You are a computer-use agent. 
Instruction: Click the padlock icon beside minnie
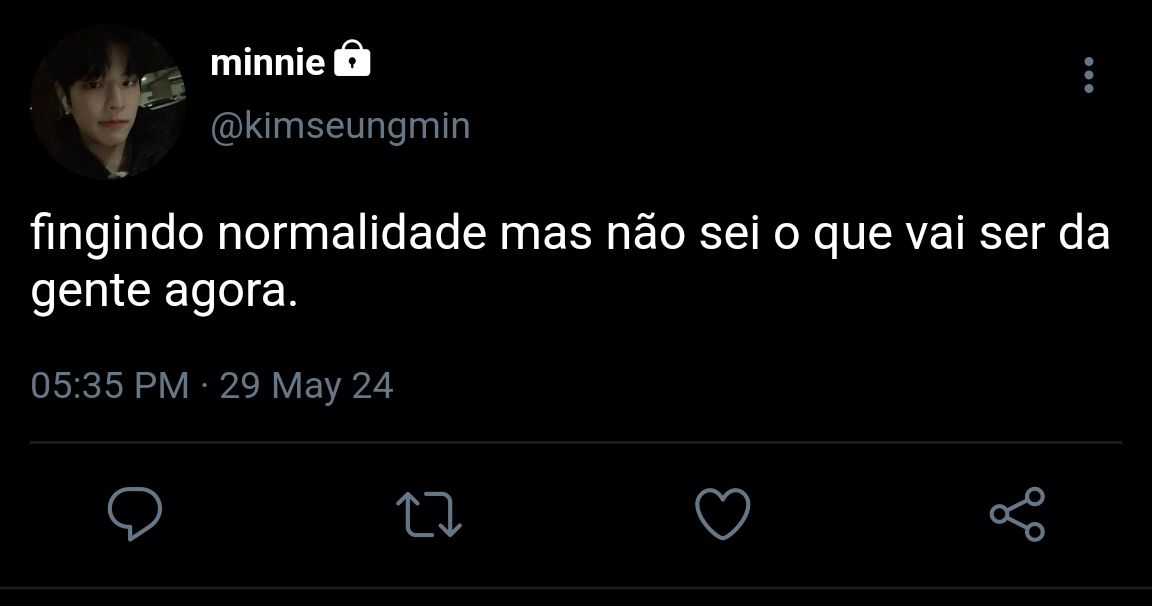pos(353,59)
